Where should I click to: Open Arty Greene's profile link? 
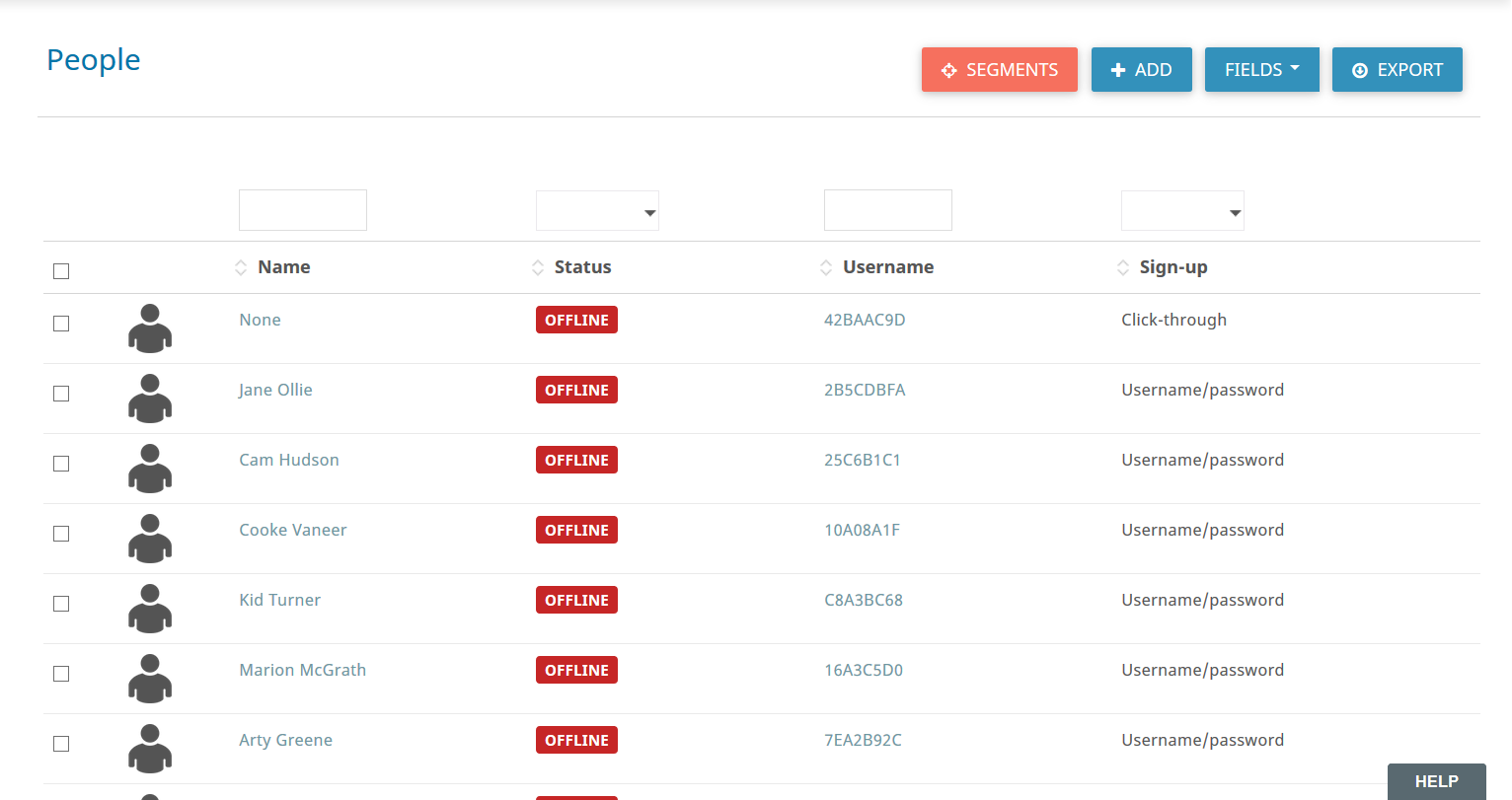[286, 740]
